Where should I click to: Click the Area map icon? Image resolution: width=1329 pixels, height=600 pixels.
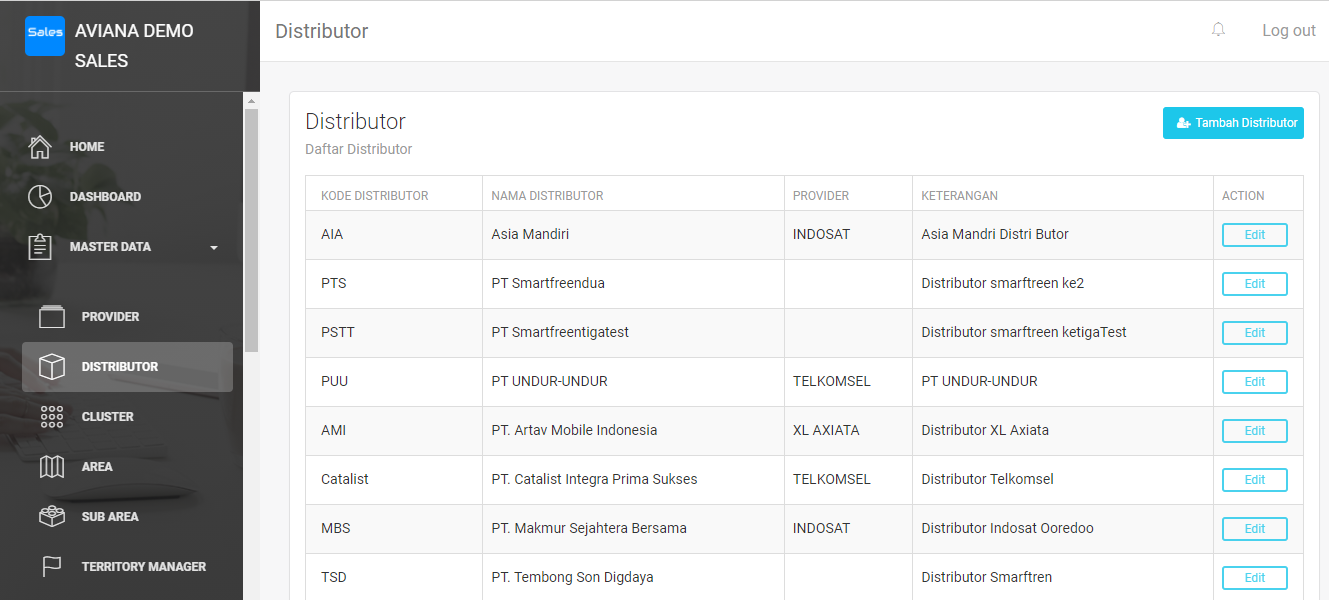pos(52,467)
